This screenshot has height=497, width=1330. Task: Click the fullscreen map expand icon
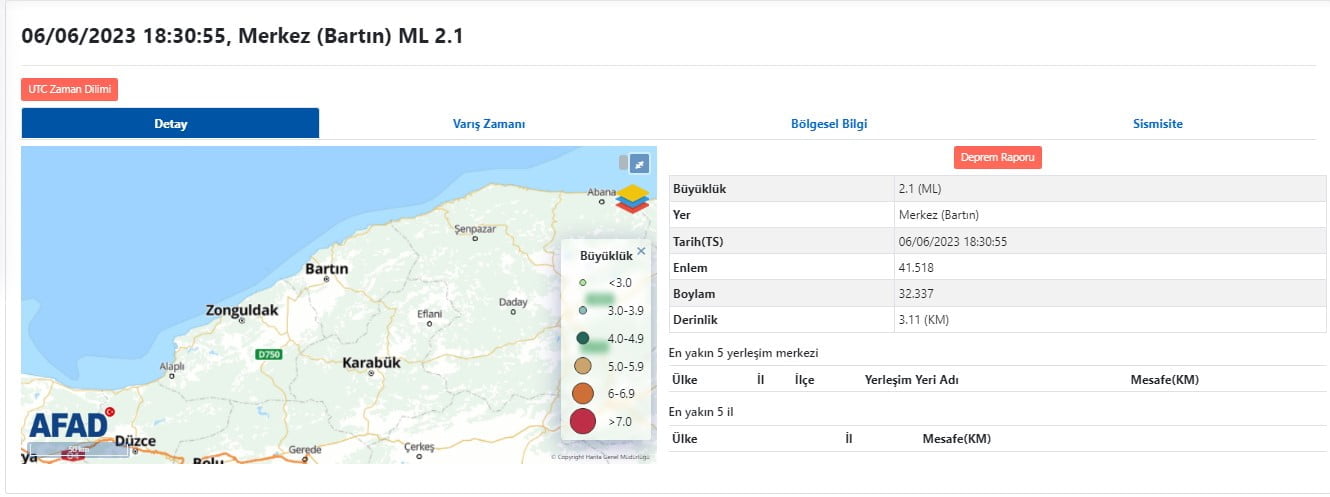pyautogui.click(x=639, y=163)
